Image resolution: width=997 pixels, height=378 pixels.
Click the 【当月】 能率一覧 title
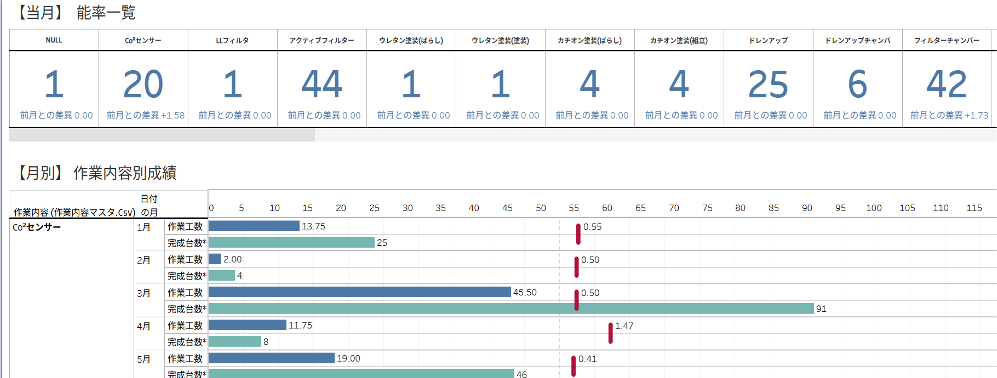[76, 12]
